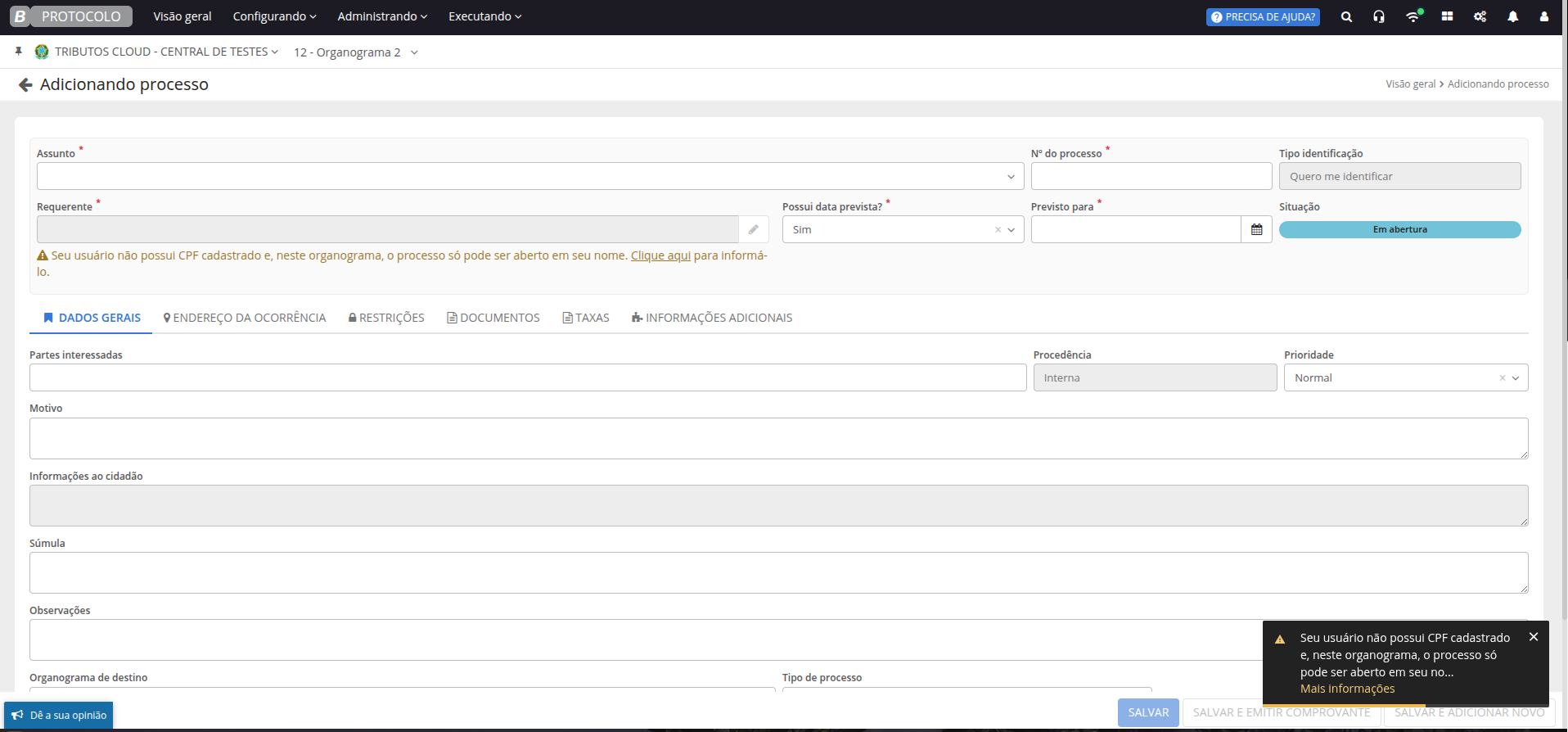
Task: Switch to the Restrições tab
Action: tap(386, 318)
